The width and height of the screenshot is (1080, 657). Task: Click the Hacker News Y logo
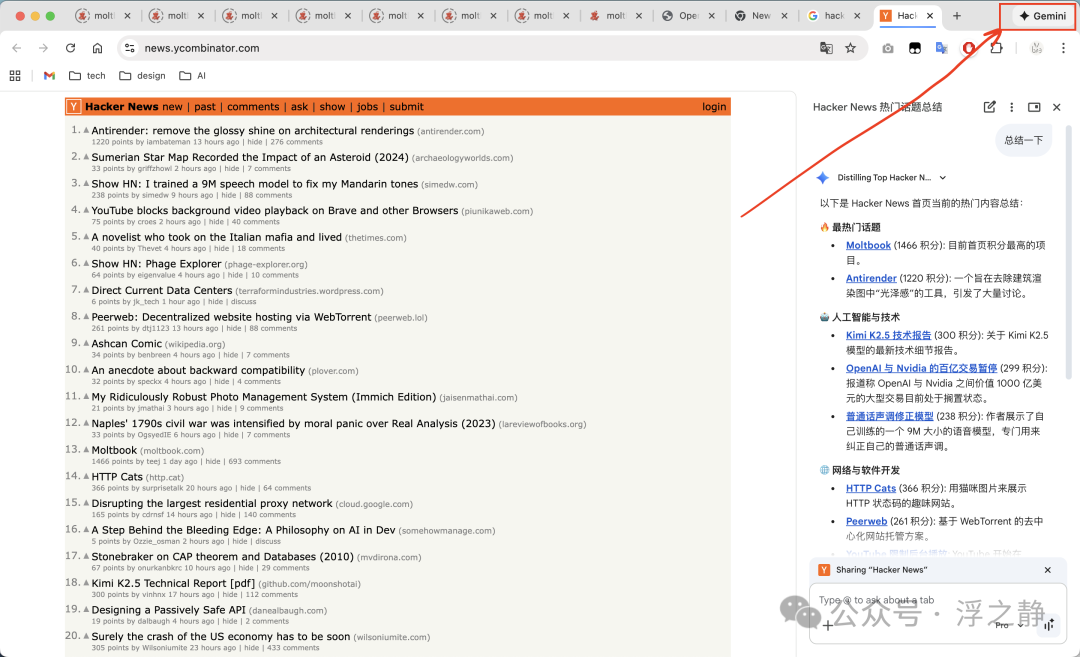pyautogui.click(x=74, y=107)
